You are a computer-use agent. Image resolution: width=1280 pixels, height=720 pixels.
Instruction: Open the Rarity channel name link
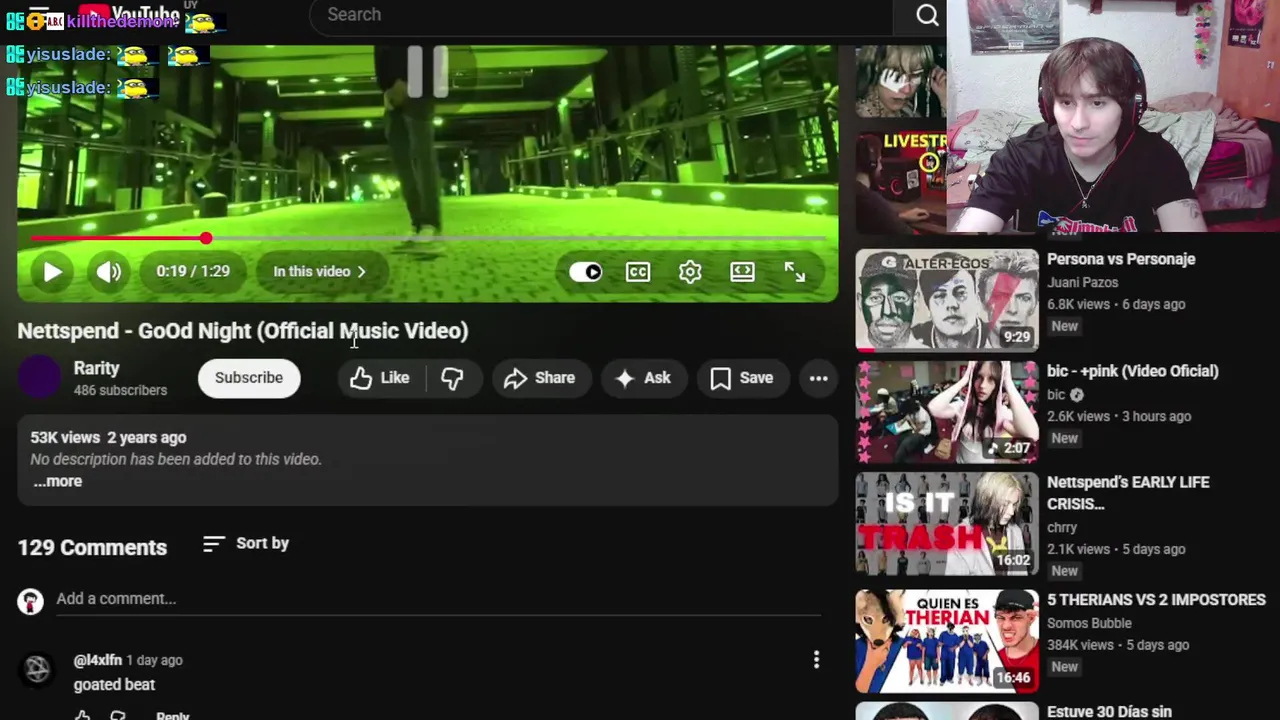coord(96,368)
